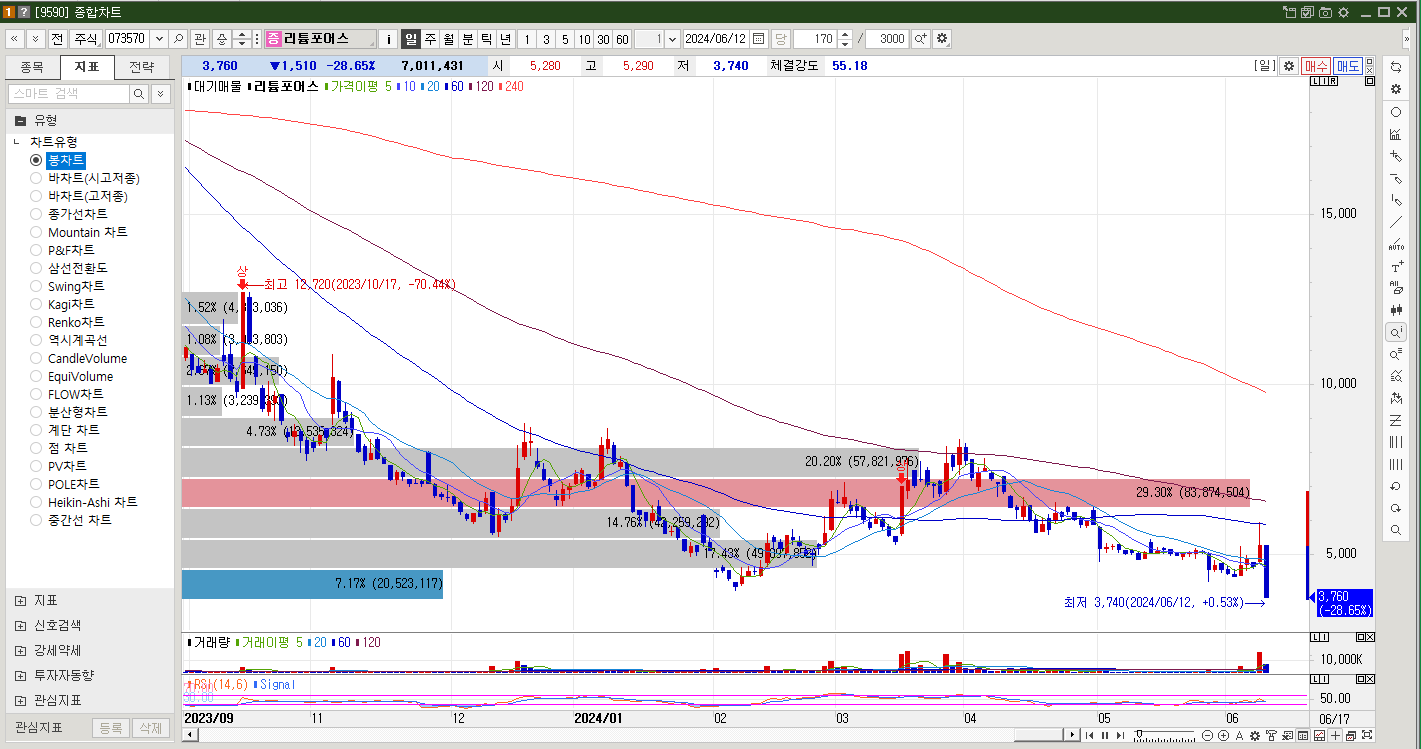
Task: Click the red 매수 buy button
Action: click(1316, 66)
